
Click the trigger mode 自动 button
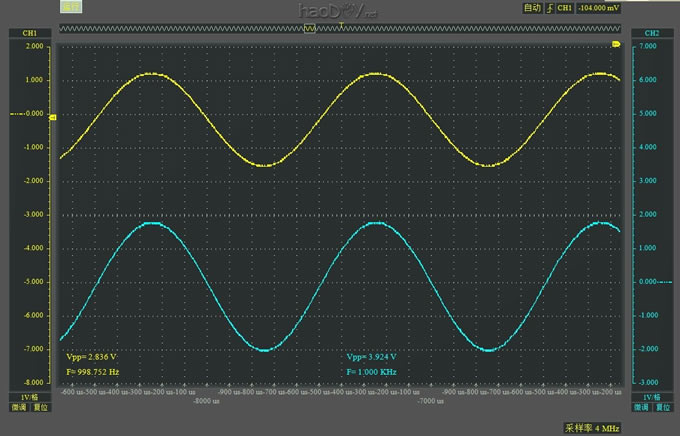(x=531, y=8)
